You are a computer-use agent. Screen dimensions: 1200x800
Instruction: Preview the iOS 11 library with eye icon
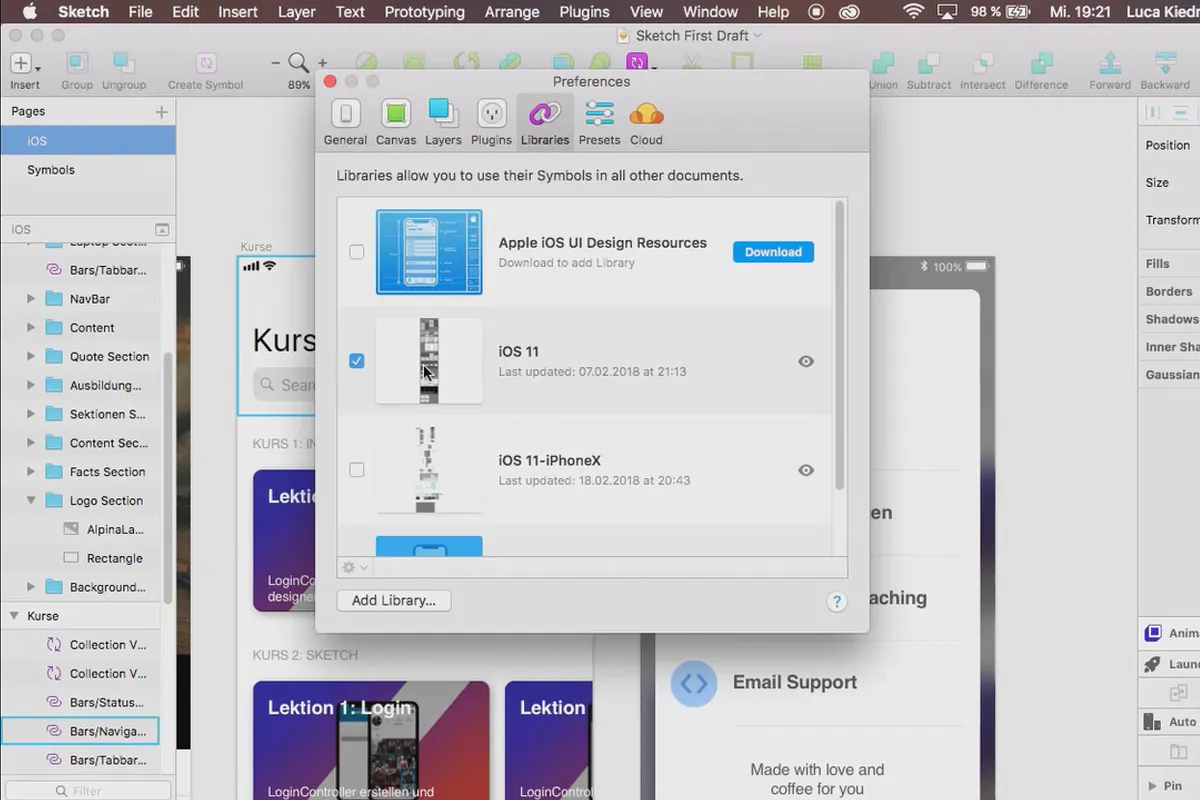[x=806, y=362]
